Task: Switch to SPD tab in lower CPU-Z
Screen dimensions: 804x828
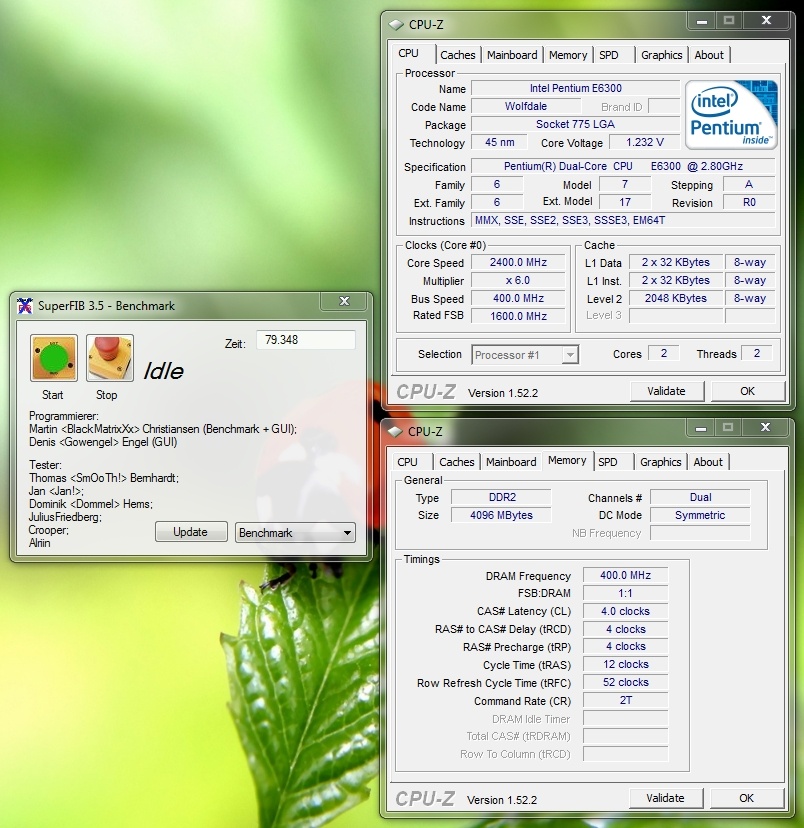Action: (608, 462)
